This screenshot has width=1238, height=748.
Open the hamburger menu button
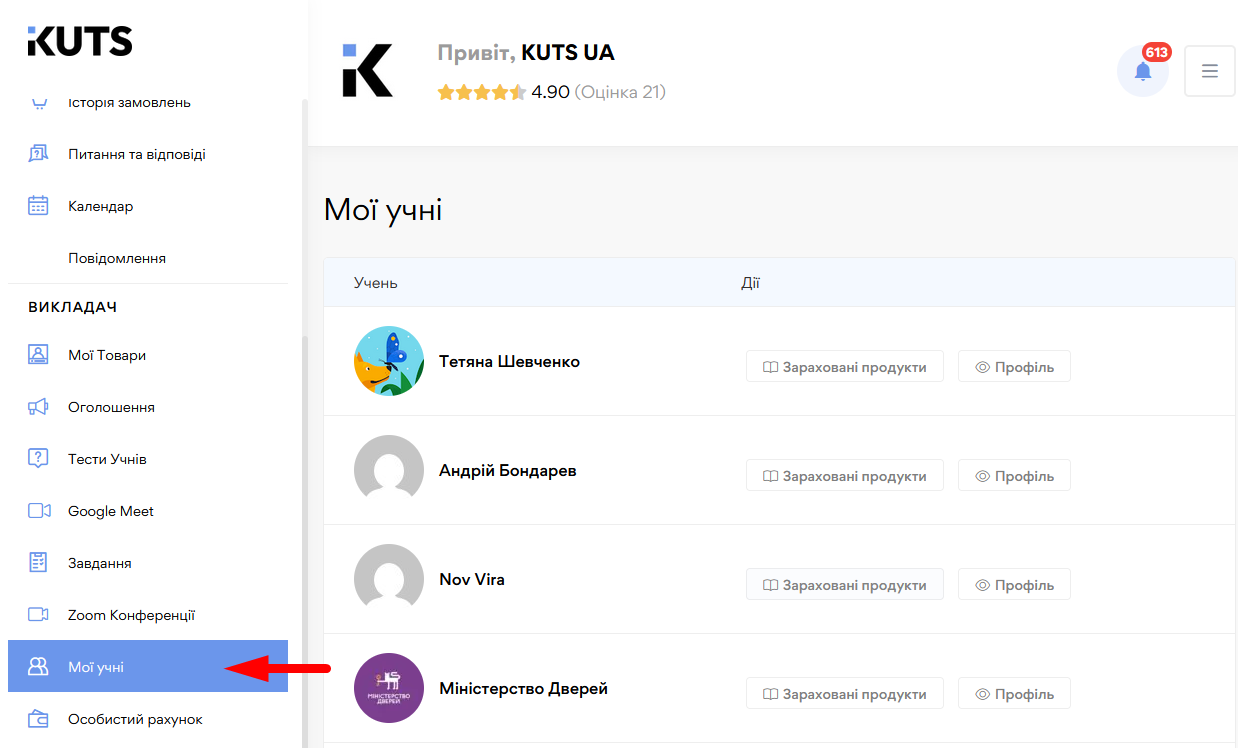(x=1210, y=71)
